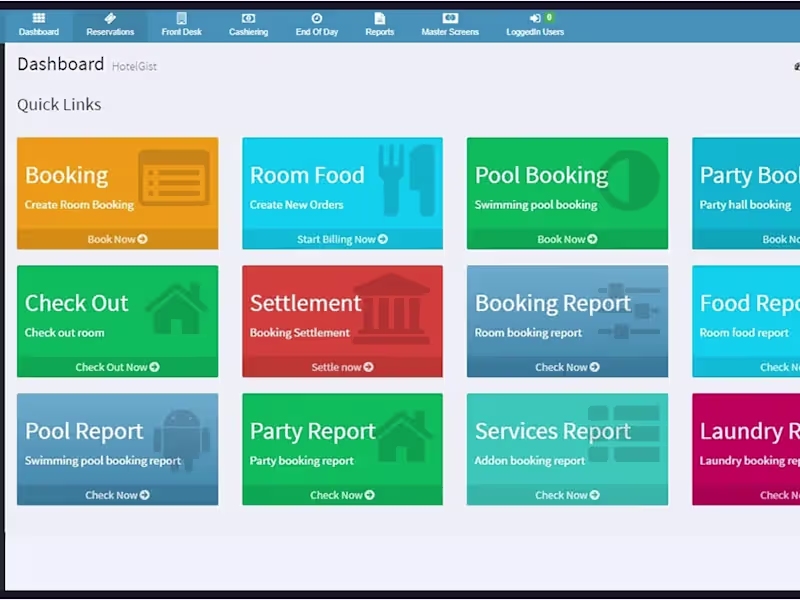Click the list icon on Booking card

pos(174,177)
